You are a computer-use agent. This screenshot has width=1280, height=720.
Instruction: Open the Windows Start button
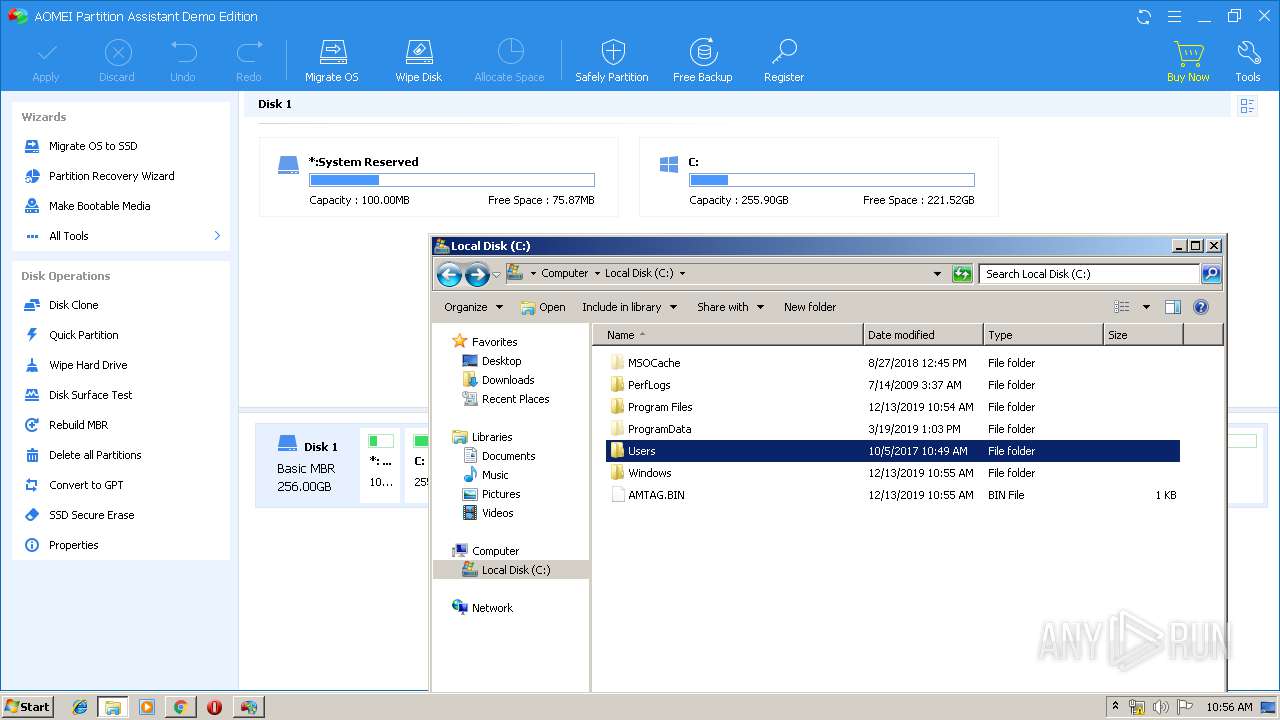tap(28, 706)
